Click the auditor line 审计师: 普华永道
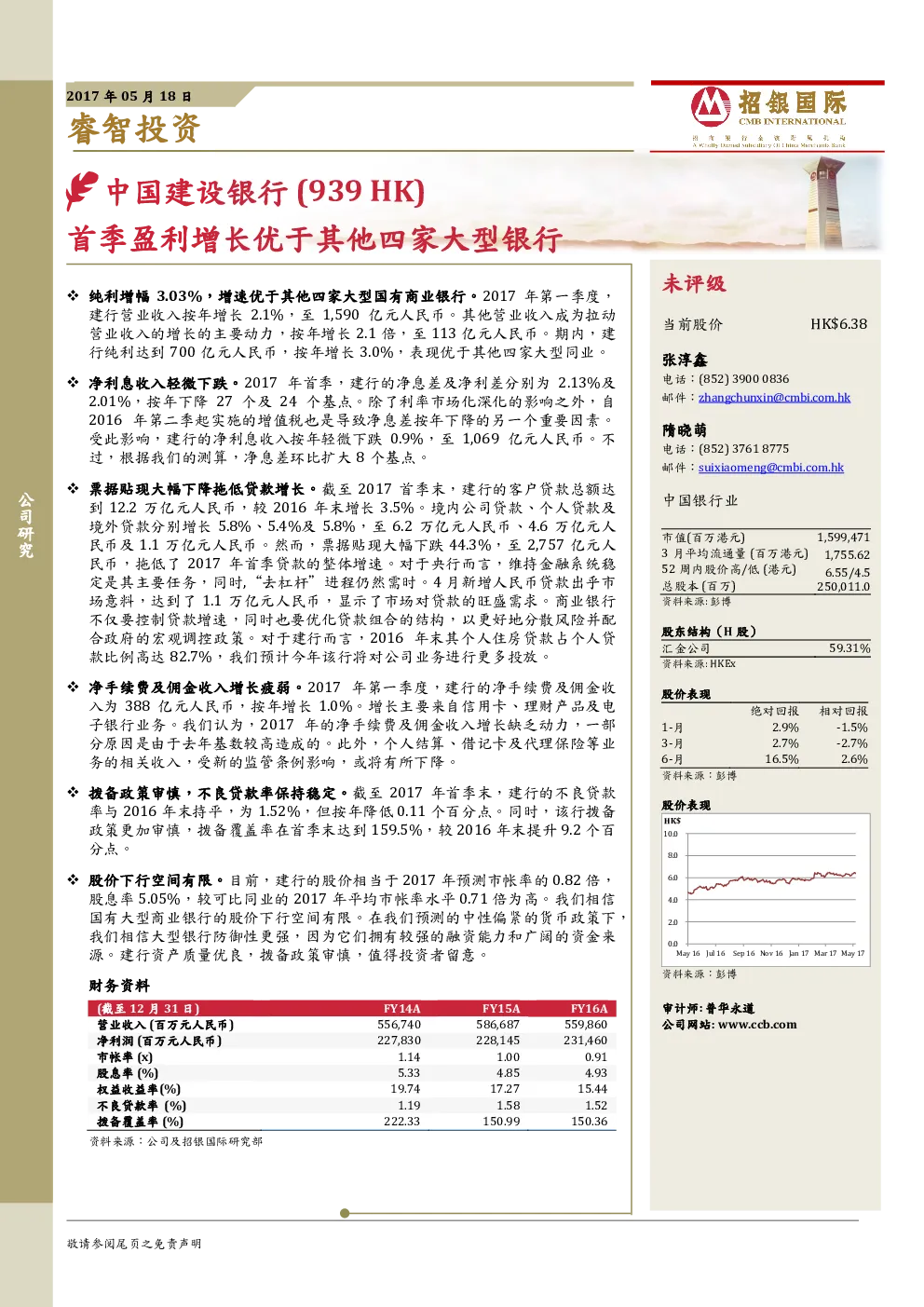Screen dimensions: 924x1307 708,1009
